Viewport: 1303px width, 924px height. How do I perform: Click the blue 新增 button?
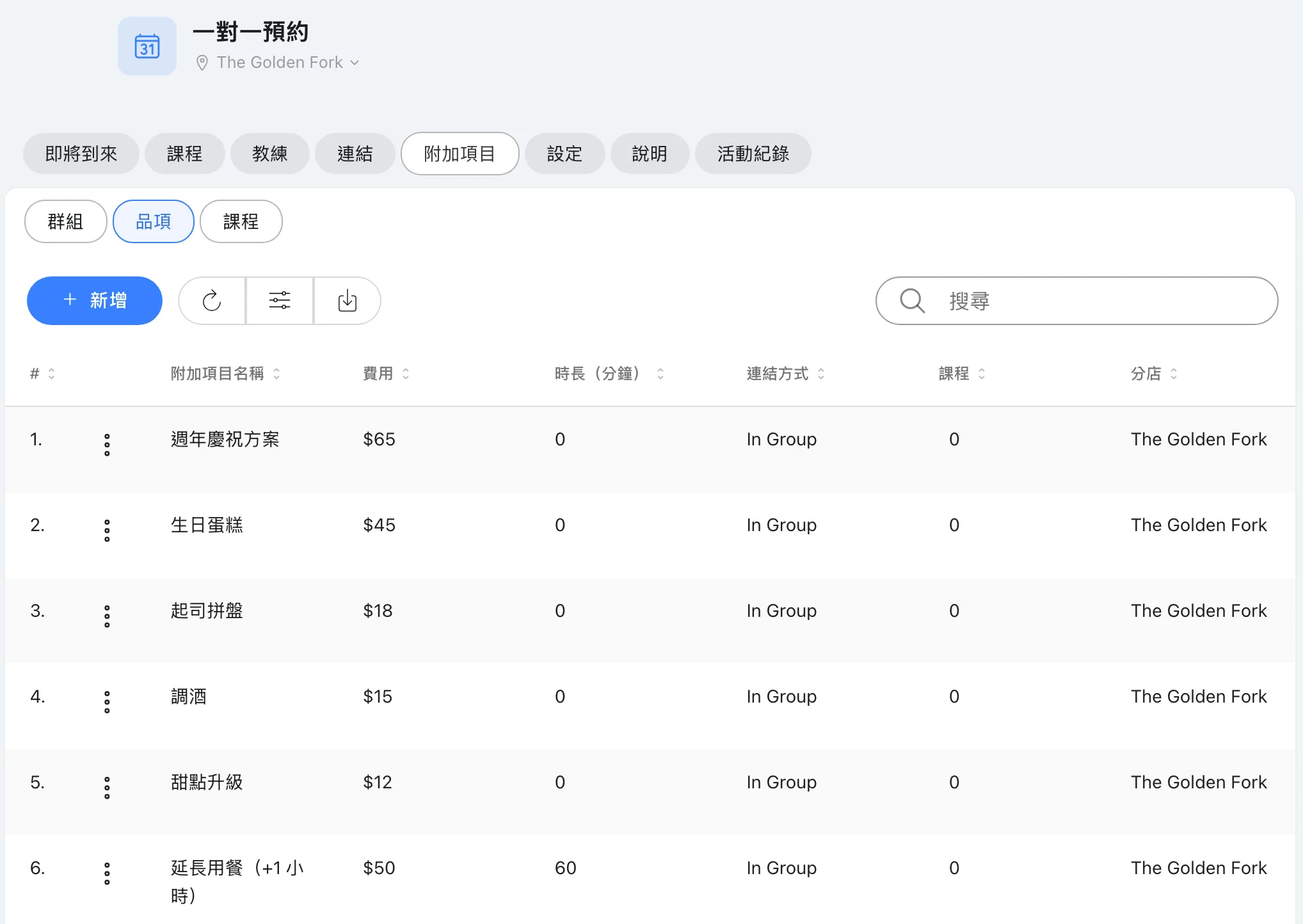95,301
